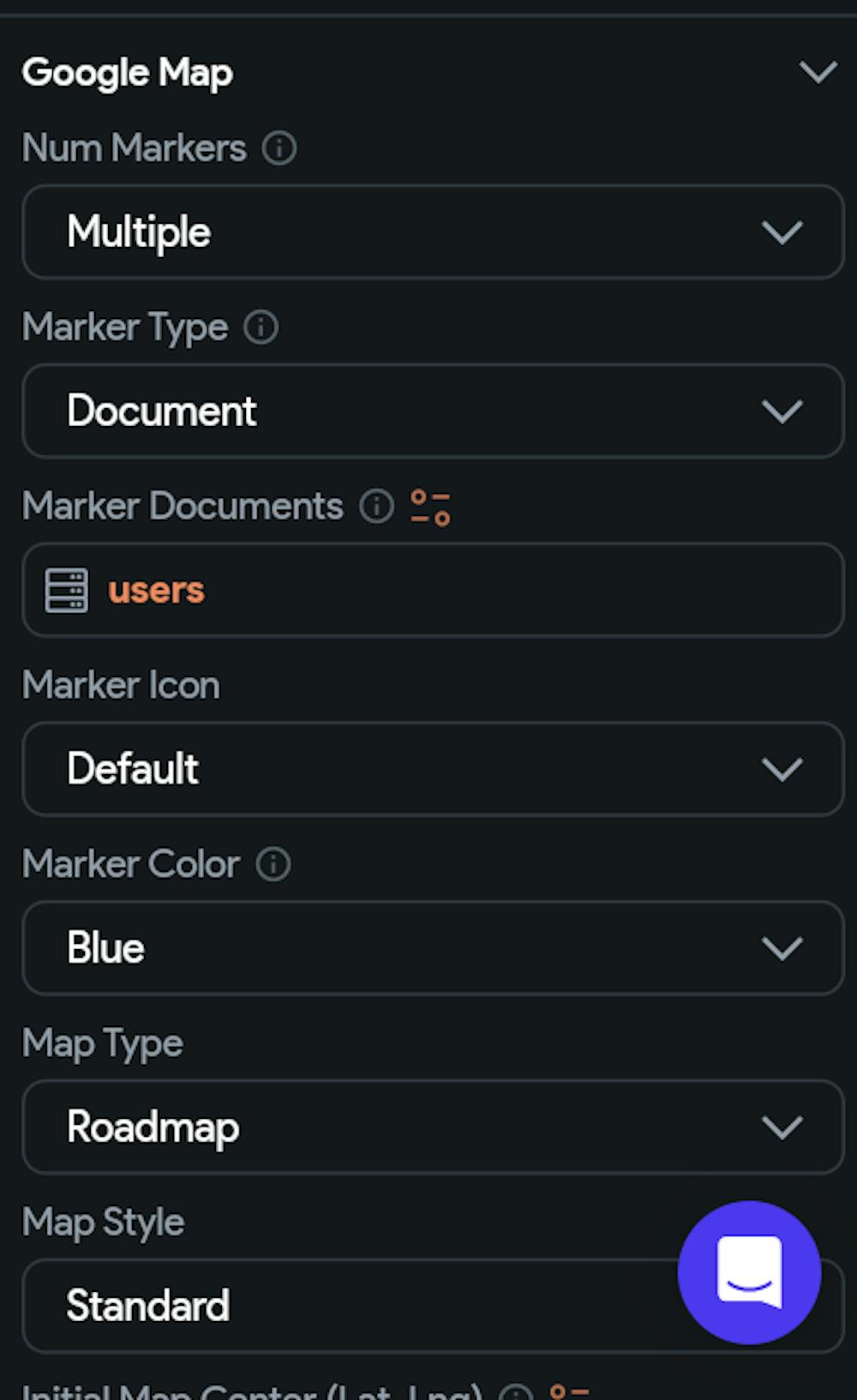Open the Marker Icon Default dropdown
The image size is (857, 1400).
click(x=433, y=769)
